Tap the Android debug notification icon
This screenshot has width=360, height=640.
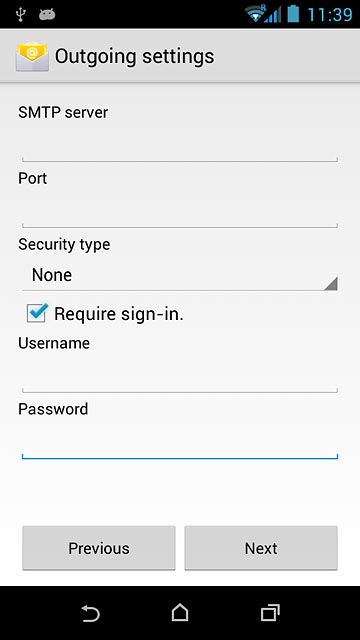[x=47, y=15]
